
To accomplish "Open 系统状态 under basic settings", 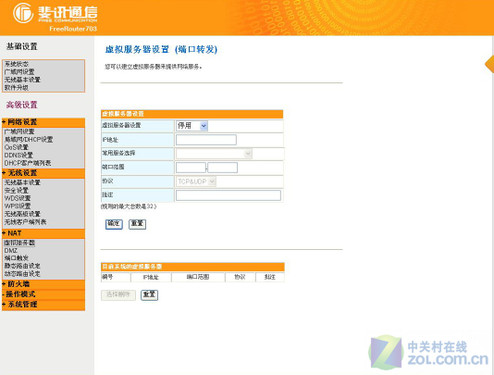I will coord(16,64).
